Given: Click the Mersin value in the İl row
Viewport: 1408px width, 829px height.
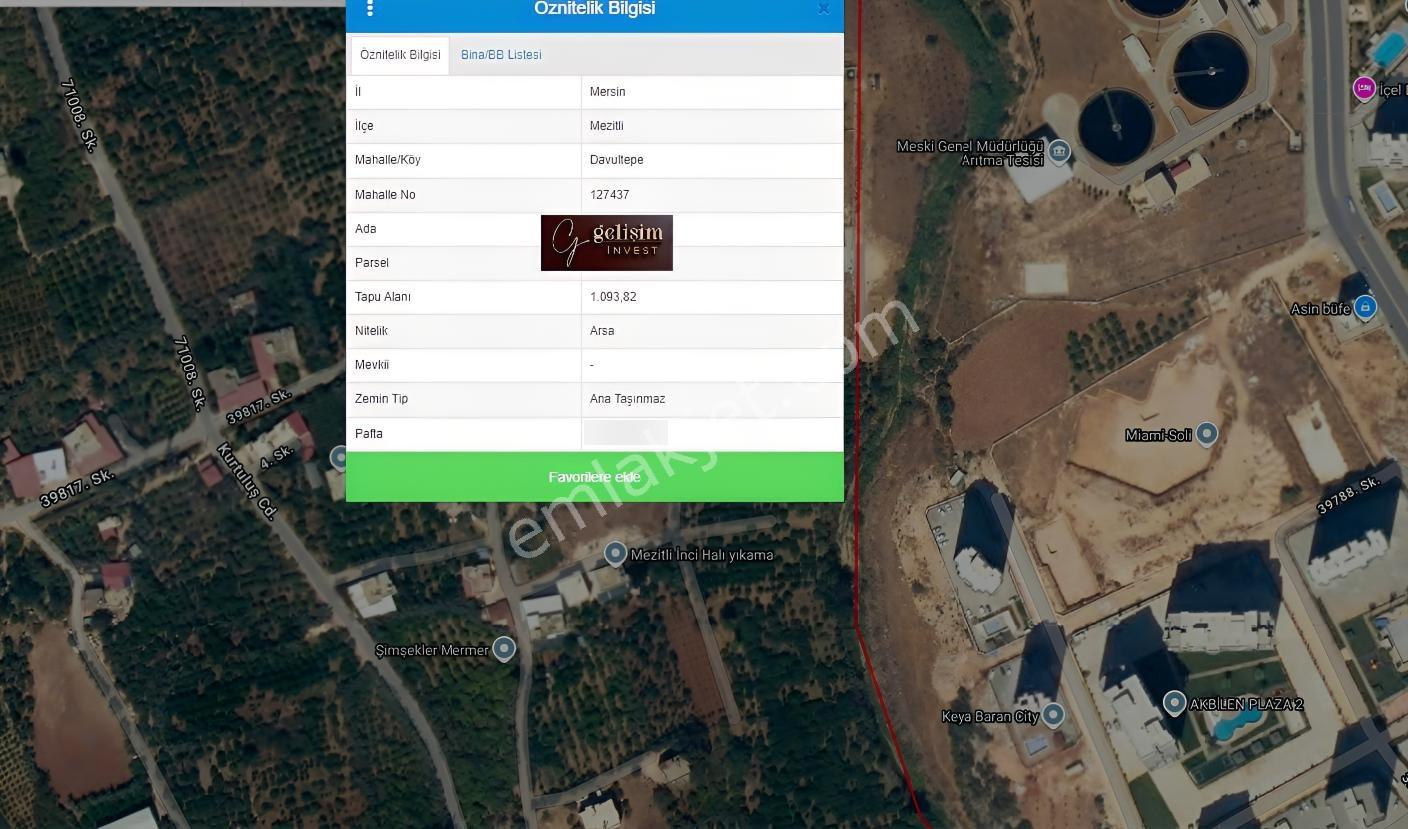Looking at the screenshot, I should click(607, 92).
